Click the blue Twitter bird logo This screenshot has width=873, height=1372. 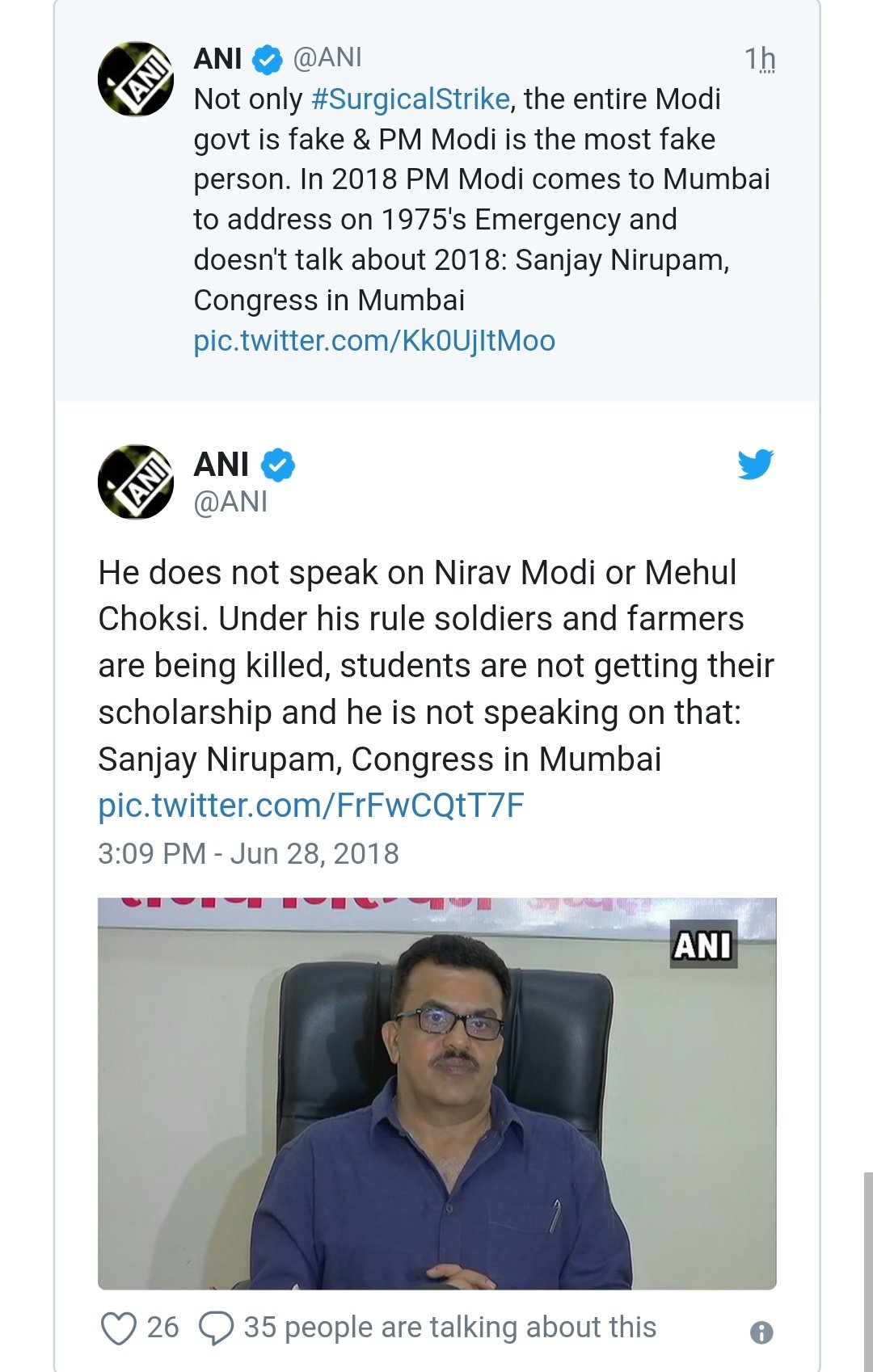click(755, 465)
